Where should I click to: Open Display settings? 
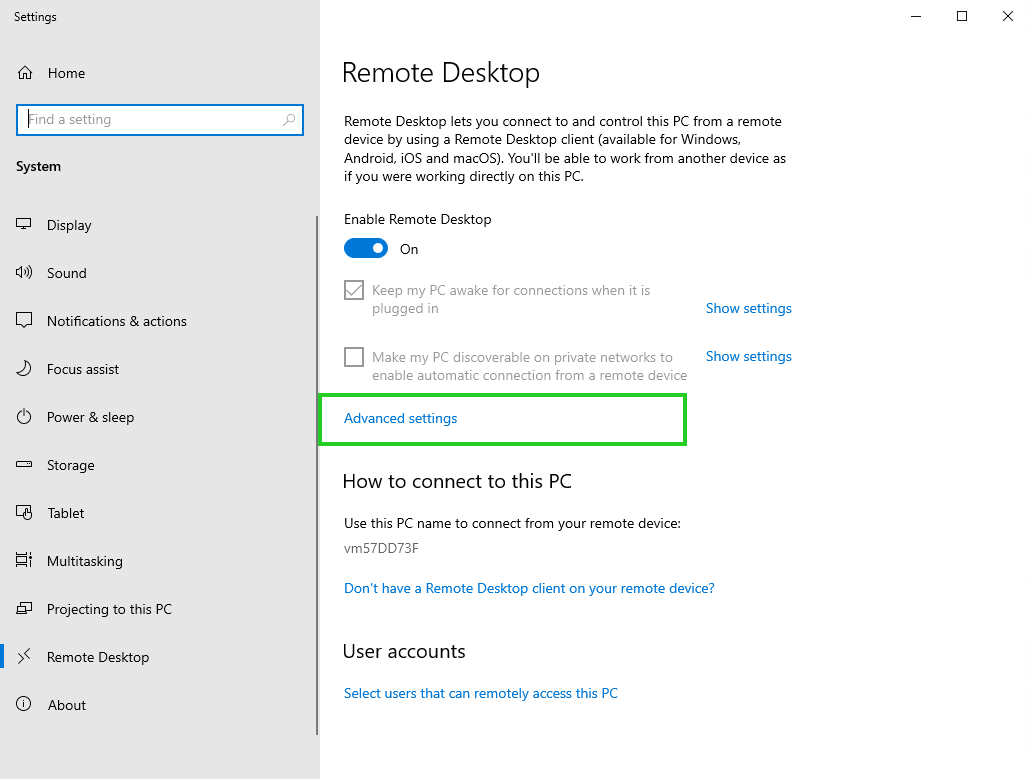68,225
